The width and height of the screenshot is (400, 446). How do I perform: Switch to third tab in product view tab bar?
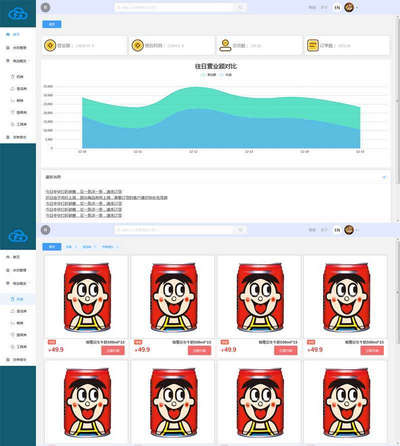coord(88,247)
